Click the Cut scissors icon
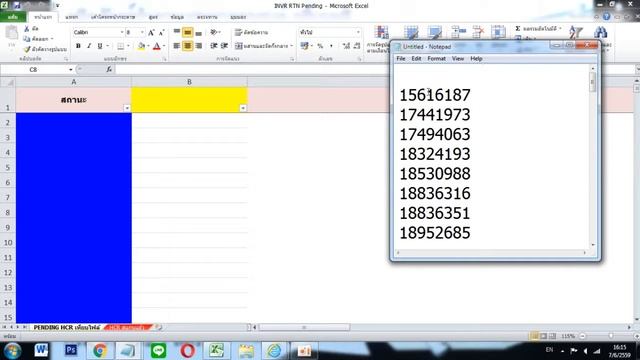This screenshot has width=640, height=360. [27, 29]
